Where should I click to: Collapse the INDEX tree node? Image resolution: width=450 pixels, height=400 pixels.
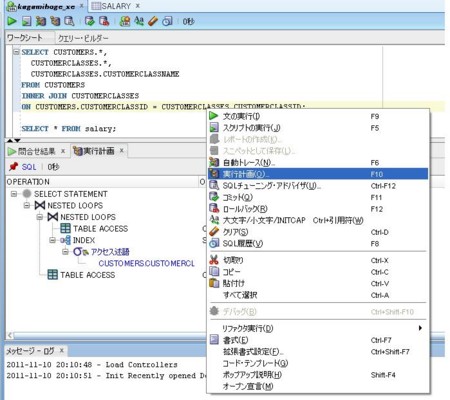pos(52,240)
